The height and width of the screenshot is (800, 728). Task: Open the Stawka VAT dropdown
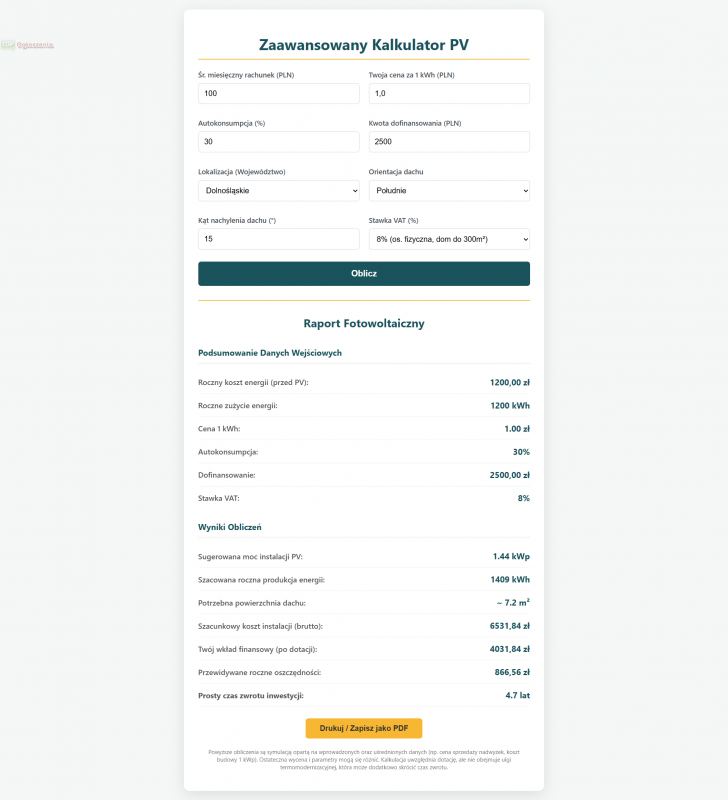(x=449, y=239)
